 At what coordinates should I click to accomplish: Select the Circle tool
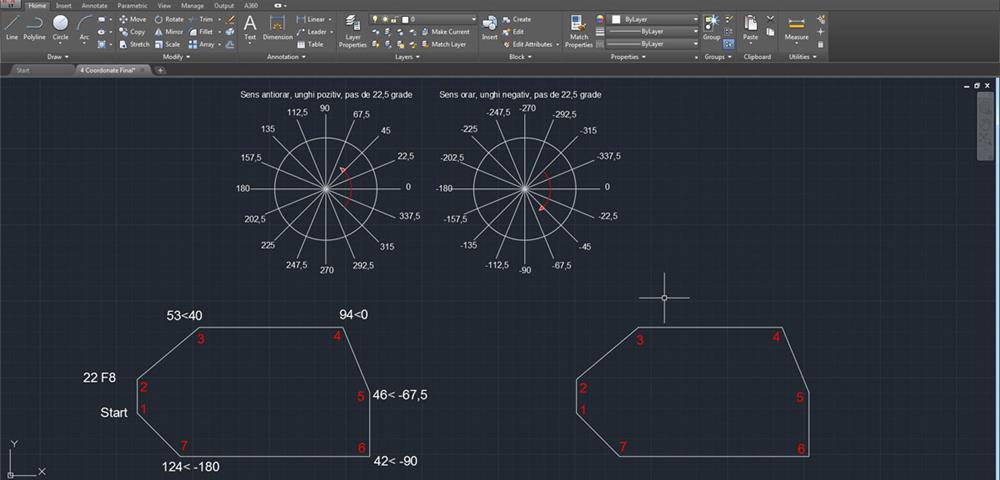[x=61, y=29]
